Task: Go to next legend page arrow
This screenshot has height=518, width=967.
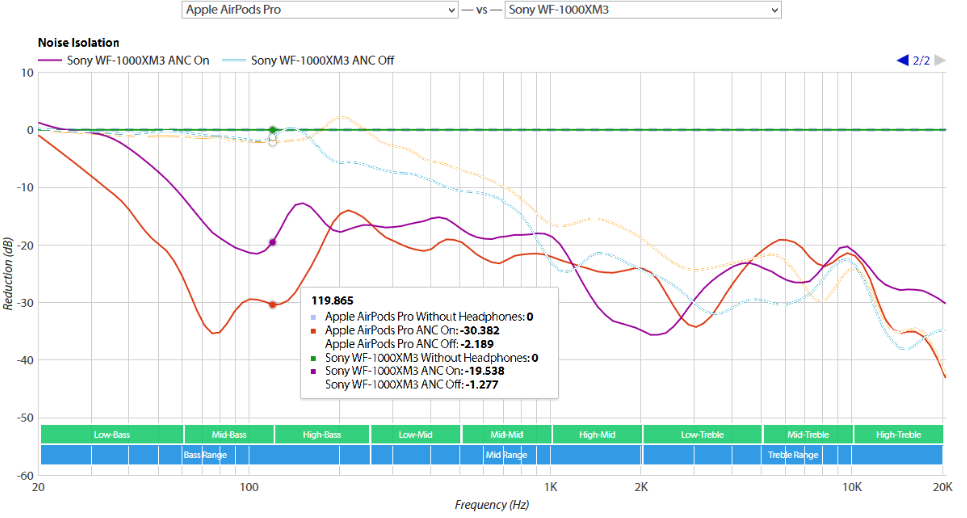Action: click(x=940, y=60)
